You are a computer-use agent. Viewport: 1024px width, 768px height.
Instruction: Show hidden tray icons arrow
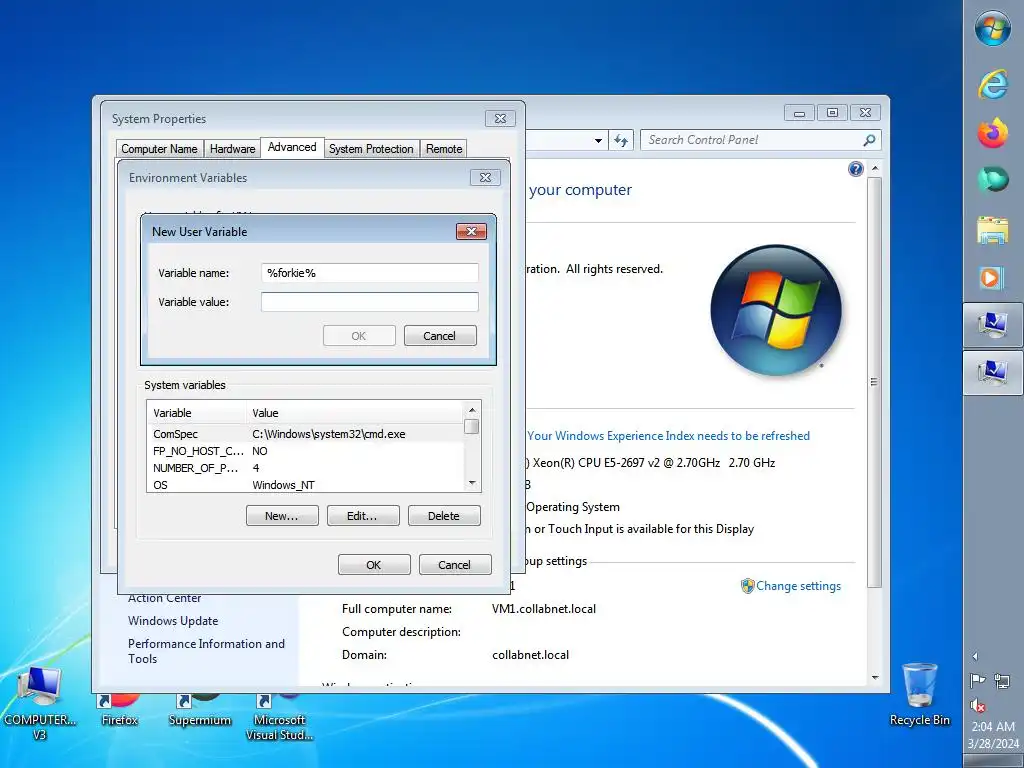(975, 656)
